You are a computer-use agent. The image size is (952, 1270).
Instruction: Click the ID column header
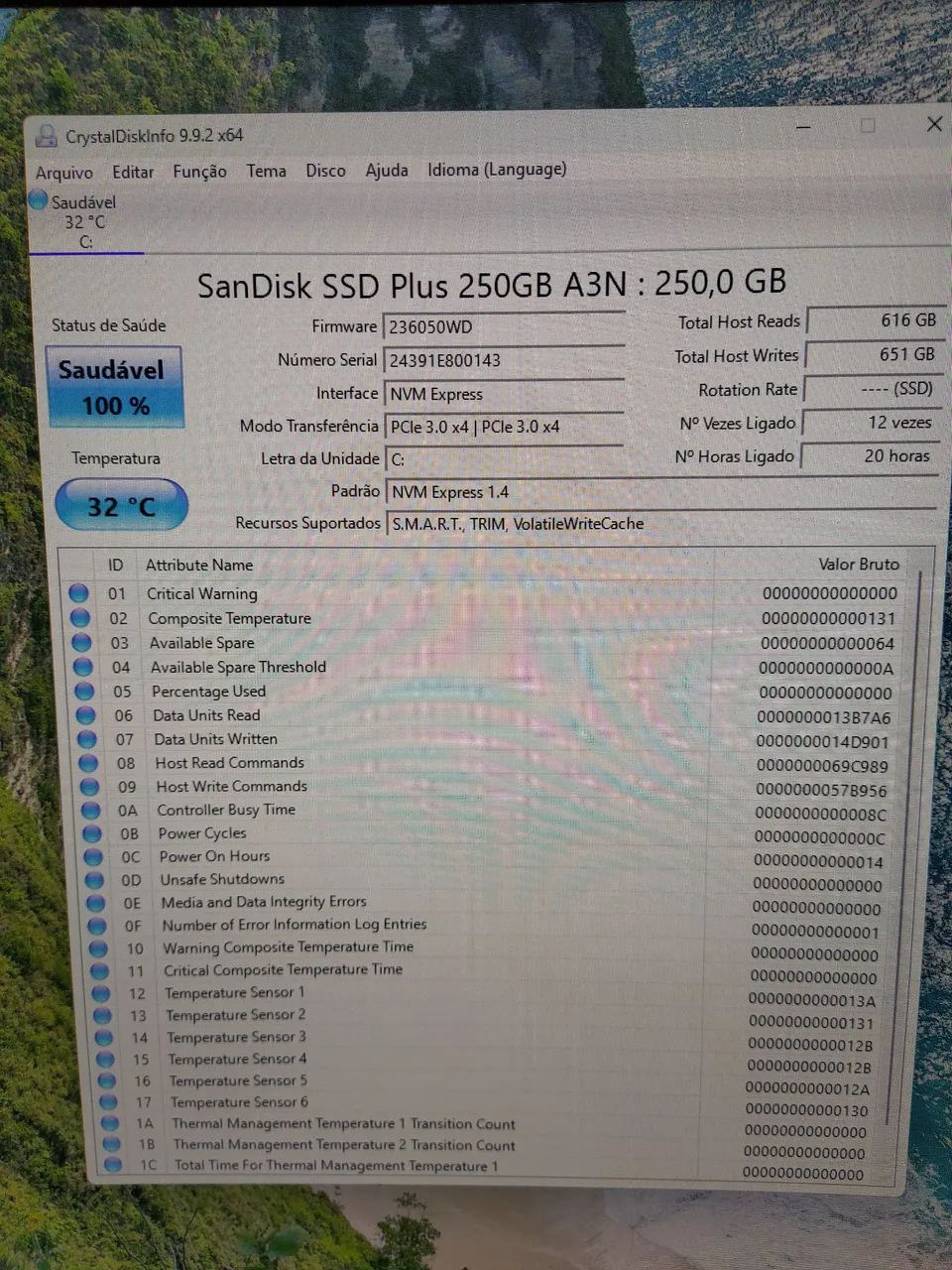click(116, 566)
